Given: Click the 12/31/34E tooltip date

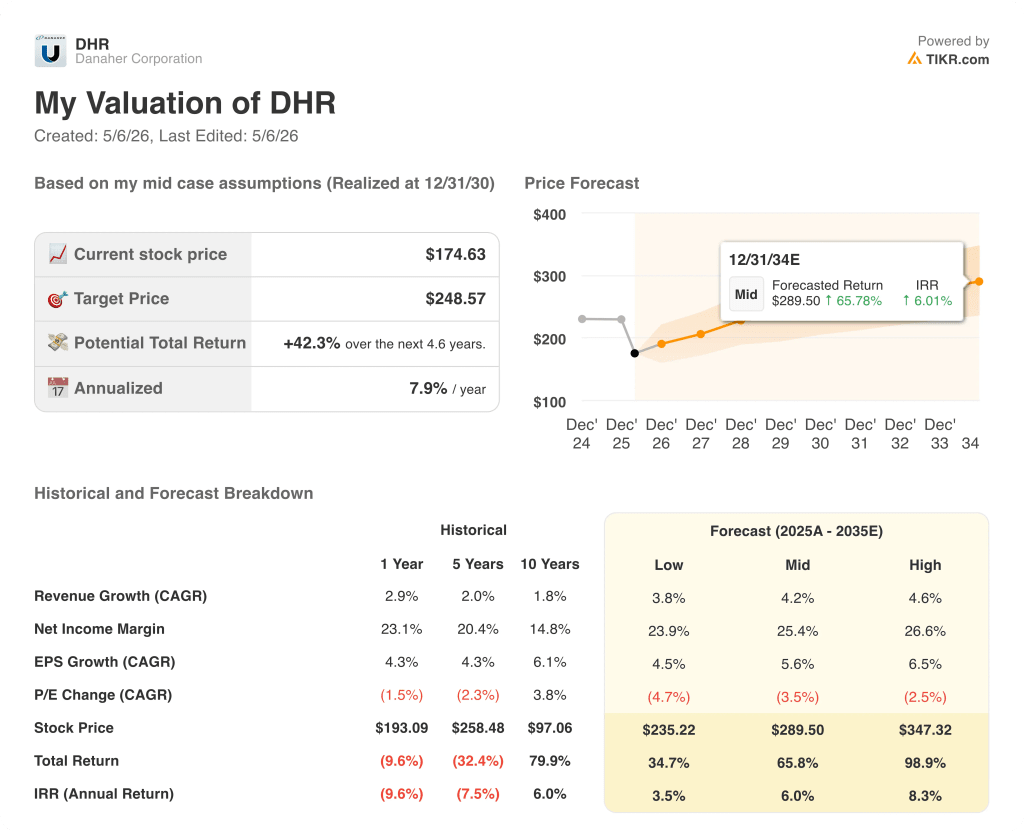Looking at the screenshot, I should 764,260.
